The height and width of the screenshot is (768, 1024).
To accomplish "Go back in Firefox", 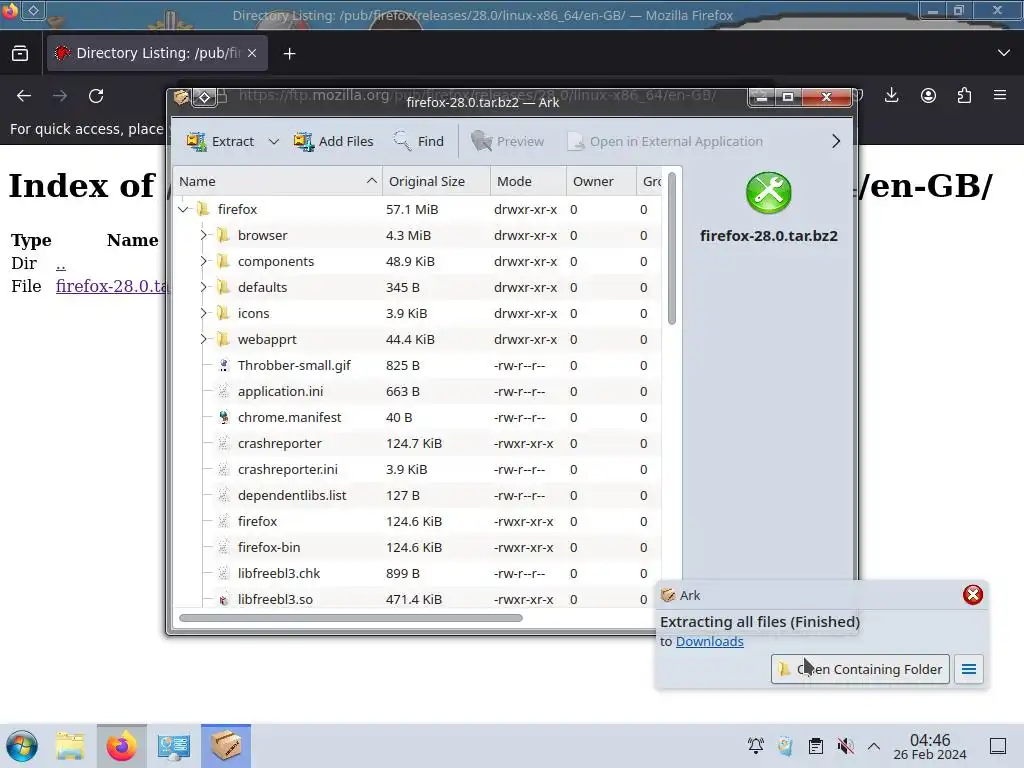I will coord(24,96).
